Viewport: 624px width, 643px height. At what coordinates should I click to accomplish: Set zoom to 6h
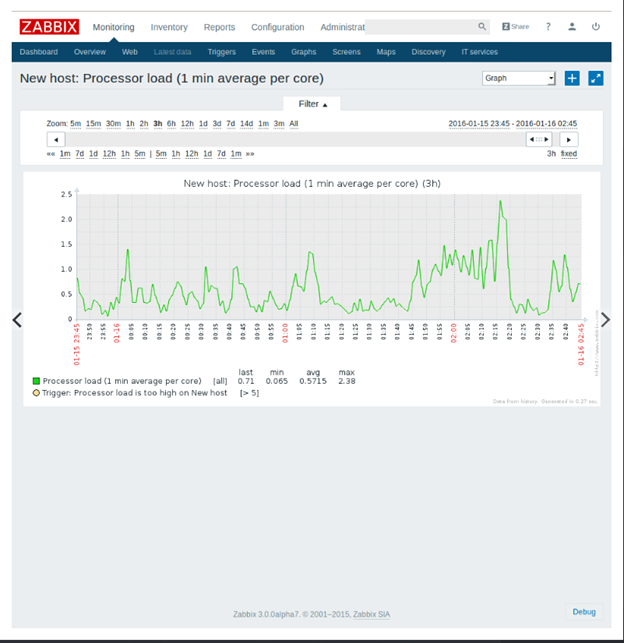(x=171, y=124)
